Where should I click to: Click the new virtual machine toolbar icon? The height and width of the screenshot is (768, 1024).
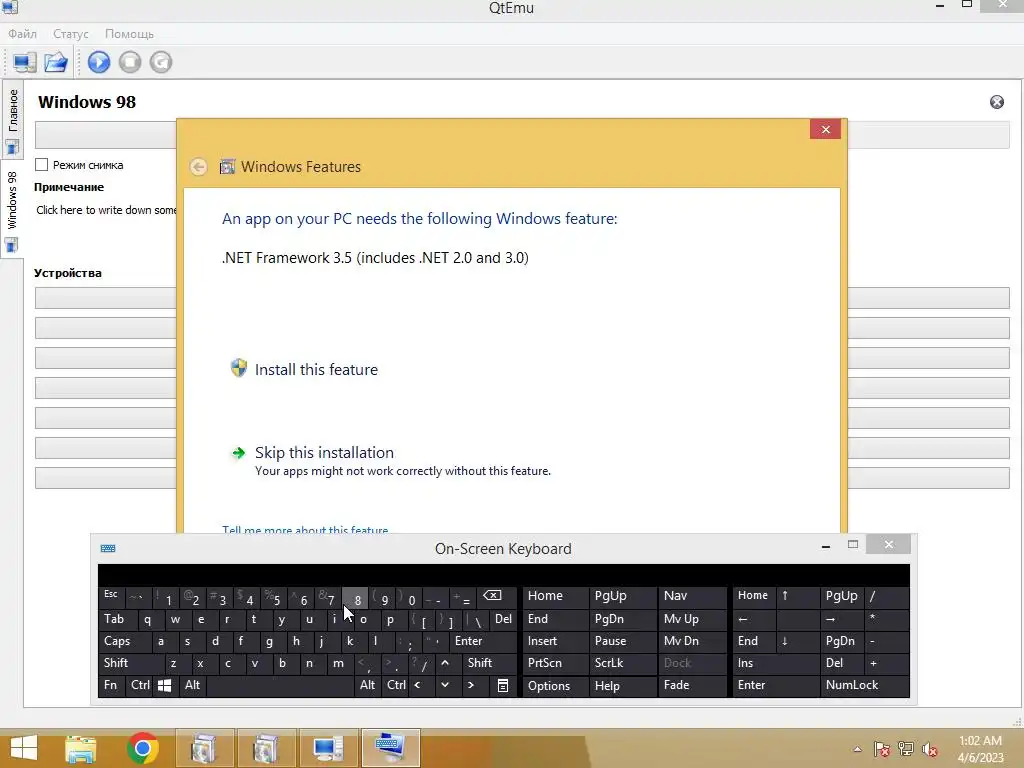[25, 62]
